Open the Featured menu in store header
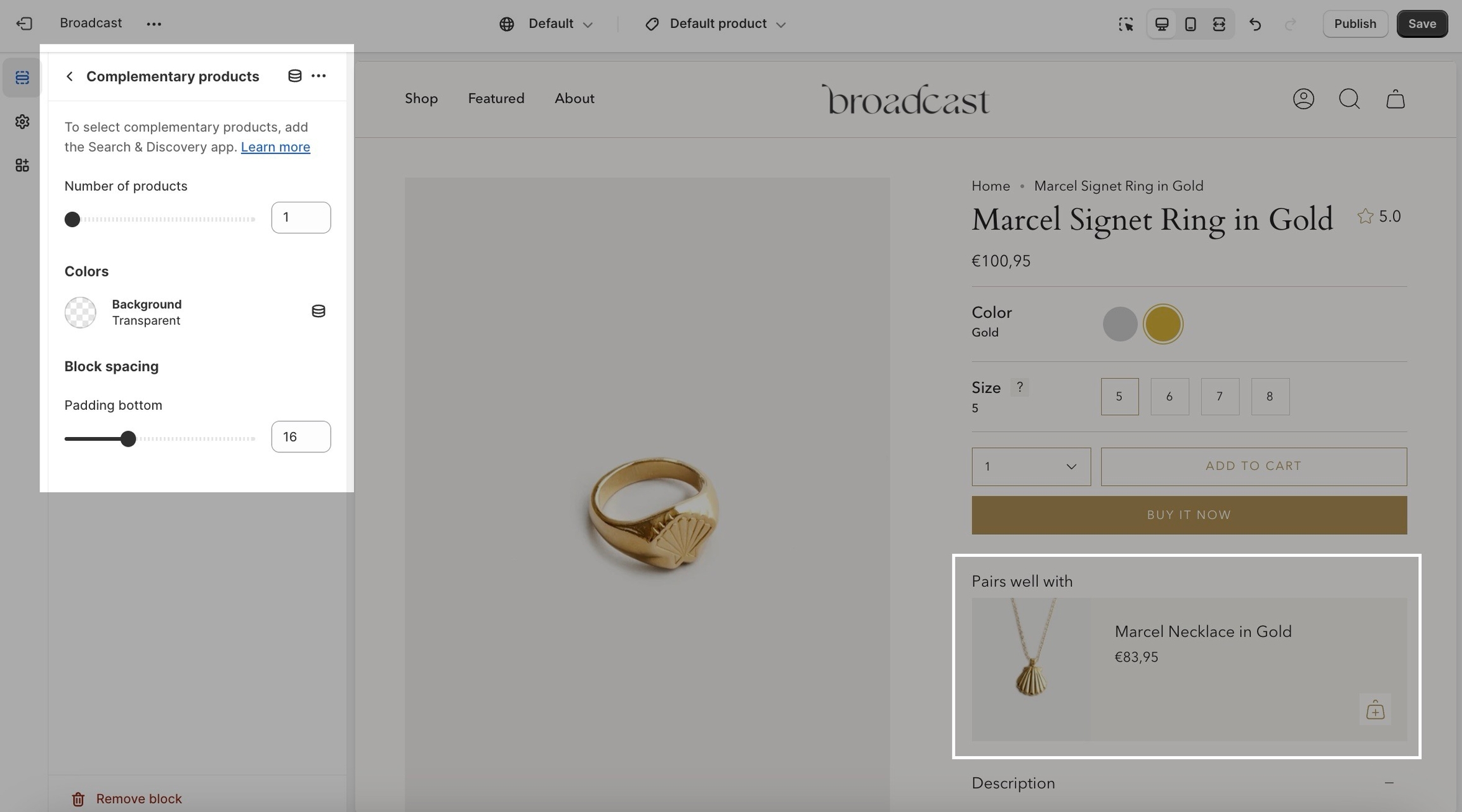This screenshot has width=1462, height=812. click(496, 98)
